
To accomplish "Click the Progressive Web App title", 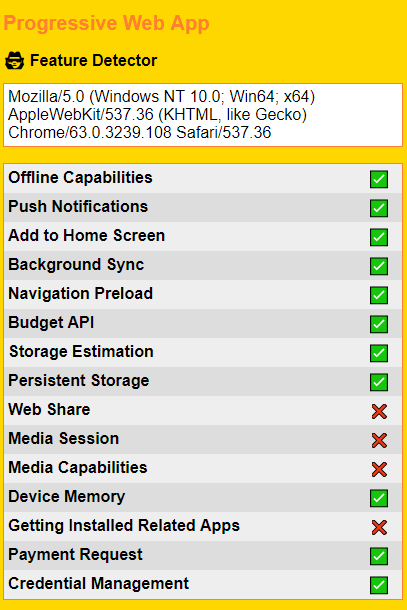I will (x=107, y=23).
